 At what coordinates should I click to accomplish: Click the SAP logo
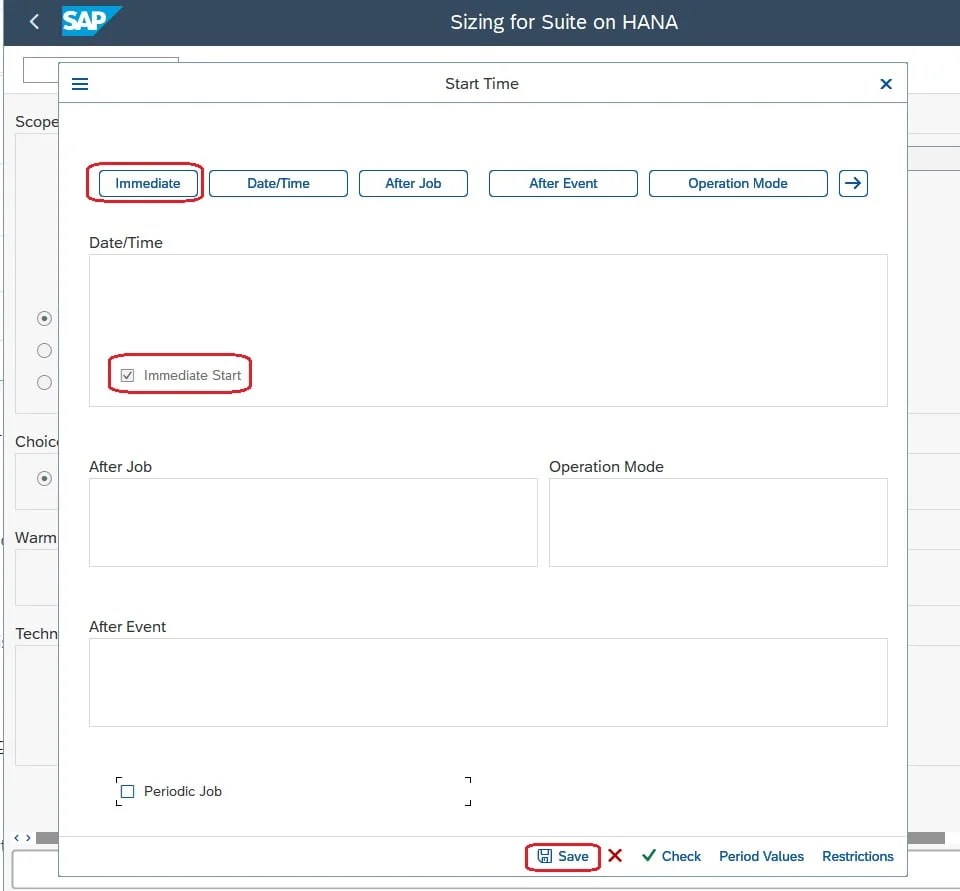pyautogui.click(x=91, y=21)
